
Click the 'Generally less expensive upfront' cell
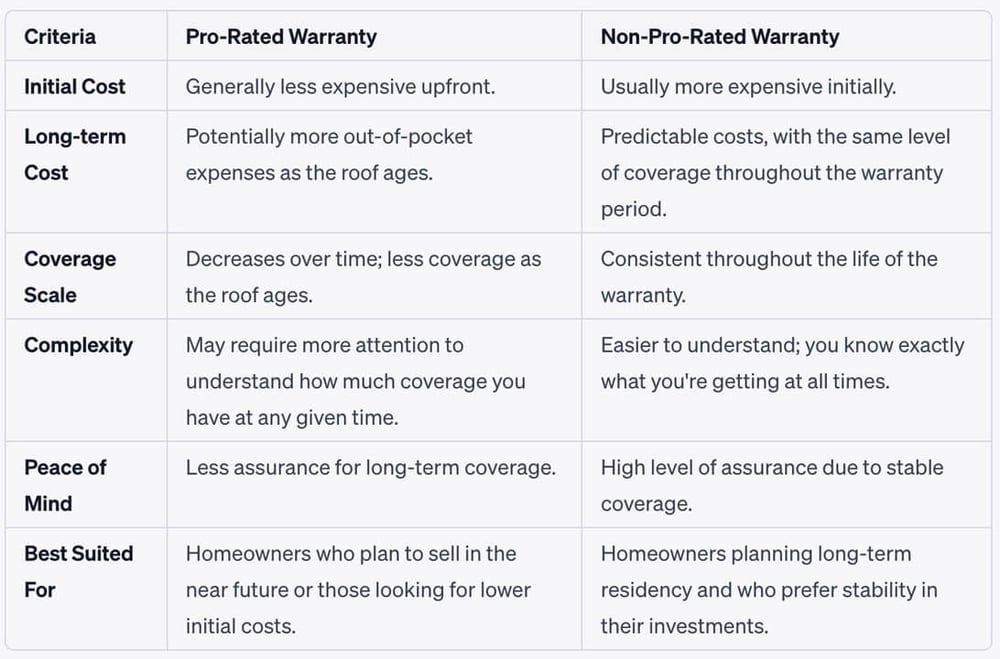(340, 86)
